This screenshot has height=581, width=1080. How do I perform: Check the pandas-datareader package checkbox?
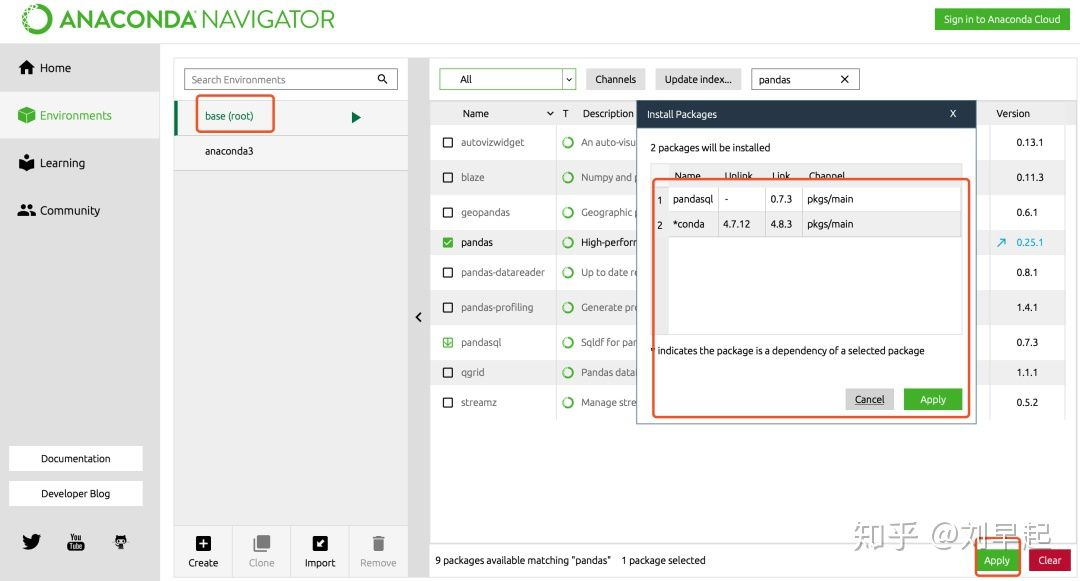[x=448, y=273]
